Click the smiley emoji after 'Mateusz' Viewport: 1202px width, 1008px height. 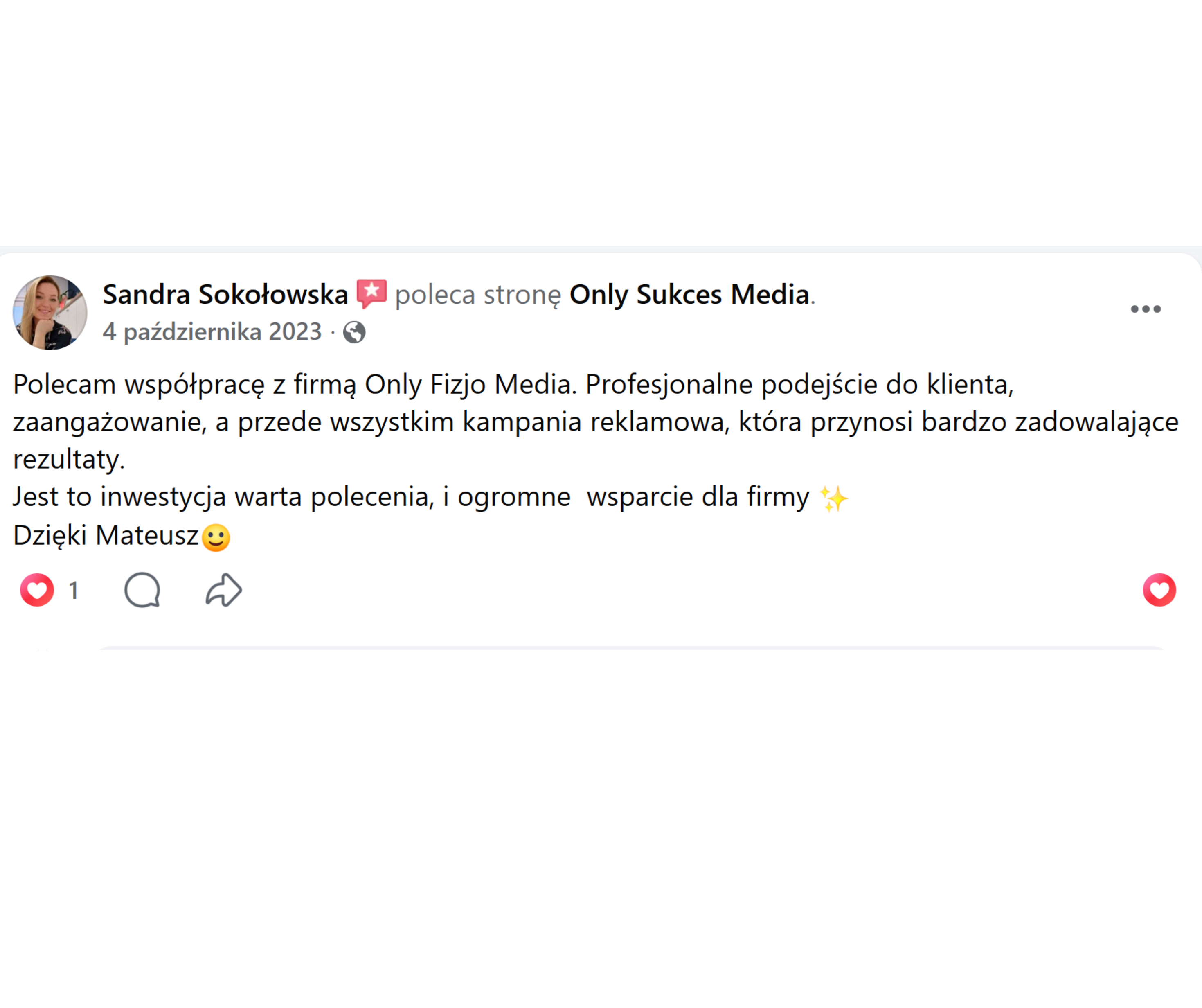[216, 538]
